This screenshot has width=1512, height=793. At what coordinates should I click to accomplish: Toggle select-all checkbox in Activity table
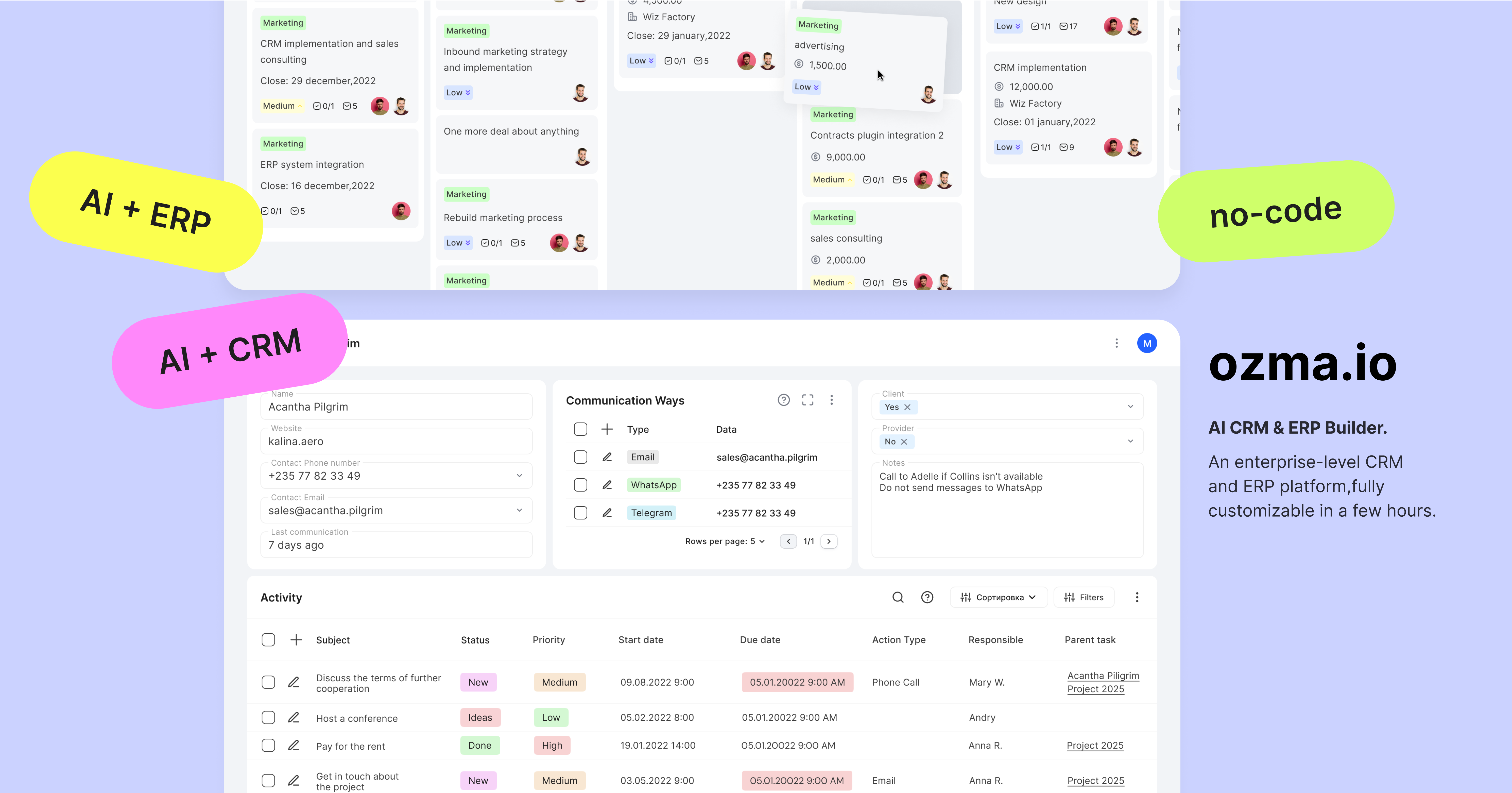268,640
